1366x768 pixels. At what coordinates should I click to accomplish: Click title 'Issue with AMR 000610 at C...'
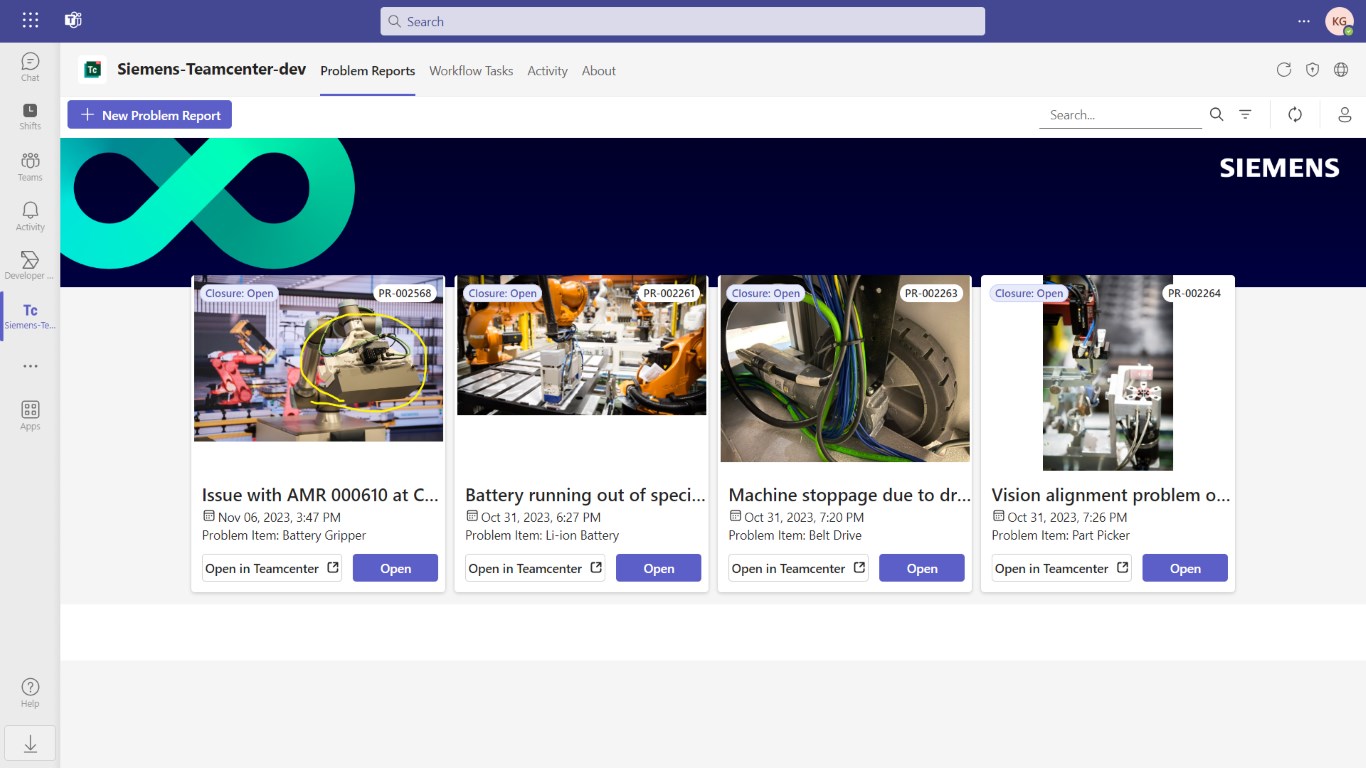coord(320,495)
